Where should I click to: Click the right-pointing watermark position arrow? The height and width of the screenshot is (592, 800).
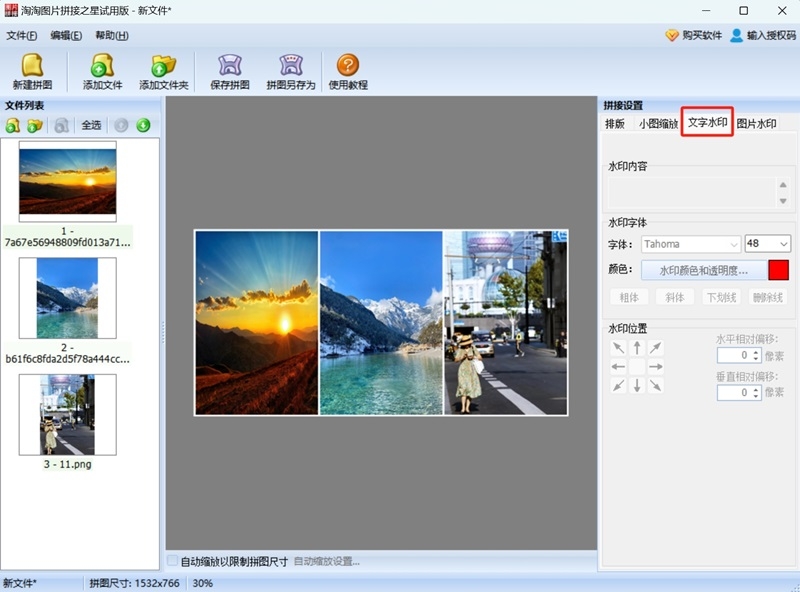[656, 367]
